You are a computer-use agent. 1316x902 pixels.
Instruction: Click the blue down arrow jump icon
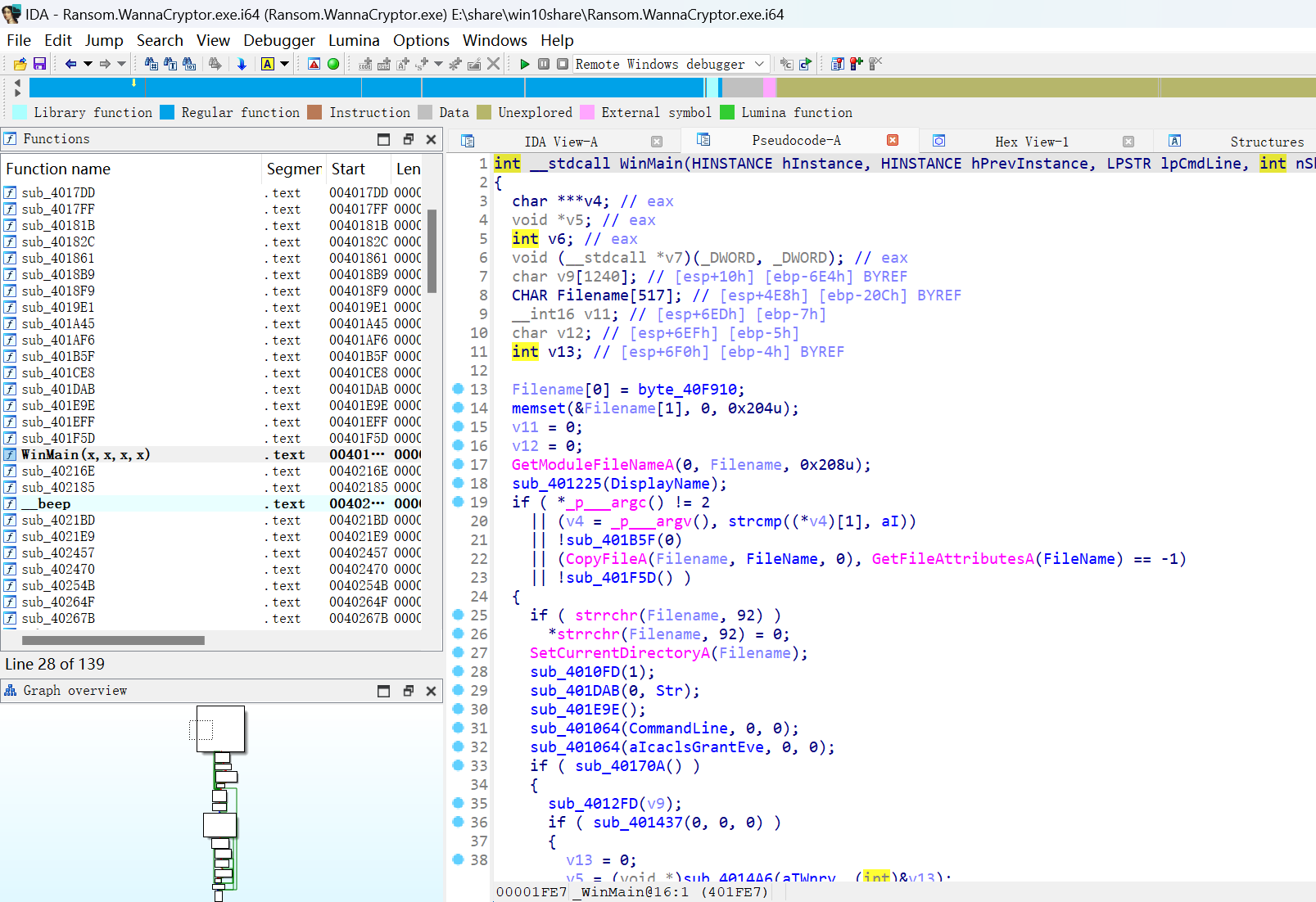(x=242, y=64)
